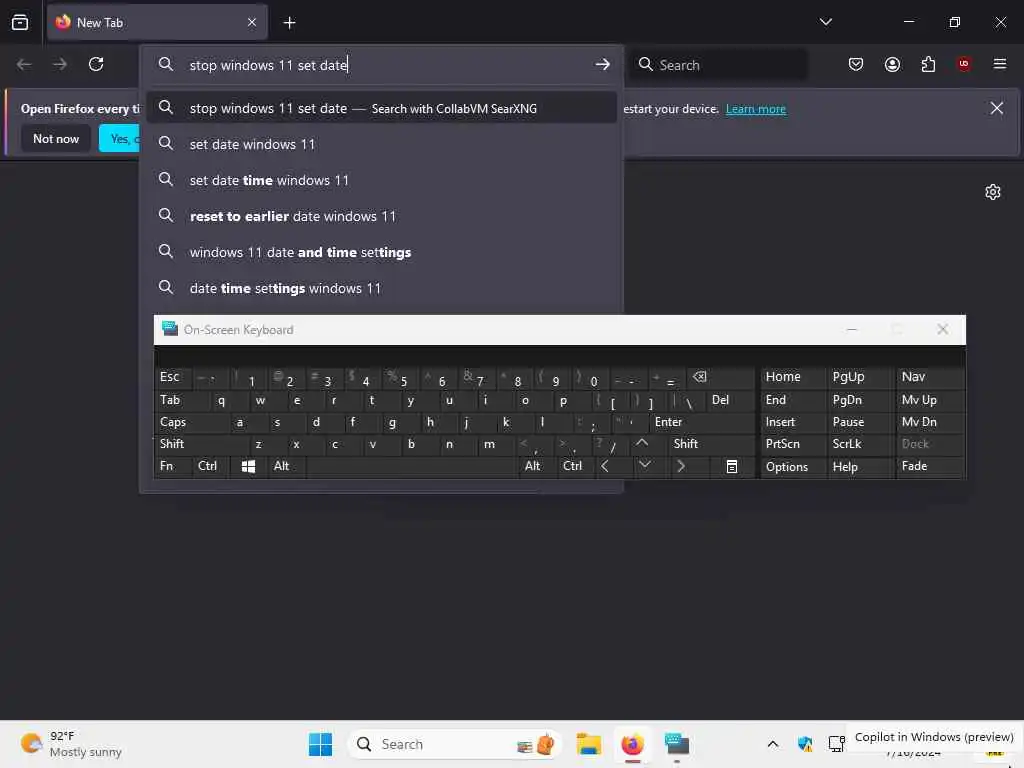Click Enter key on On-Screen Keyboard
The image size is (1024, 768).
point(701,422)
